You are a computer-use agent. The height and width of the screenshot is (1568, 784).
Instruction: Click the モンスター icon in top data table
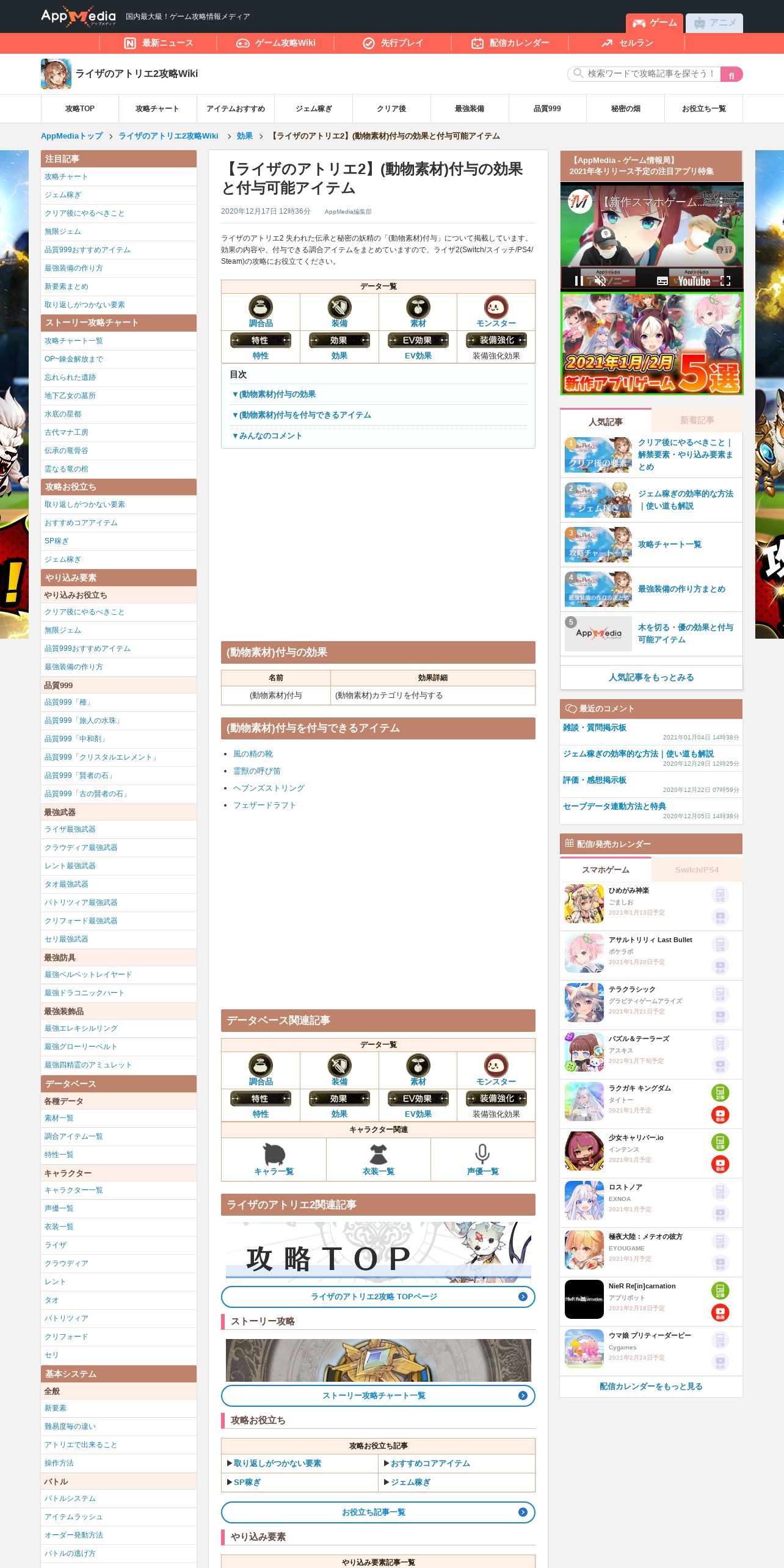(x=496, y=307)
